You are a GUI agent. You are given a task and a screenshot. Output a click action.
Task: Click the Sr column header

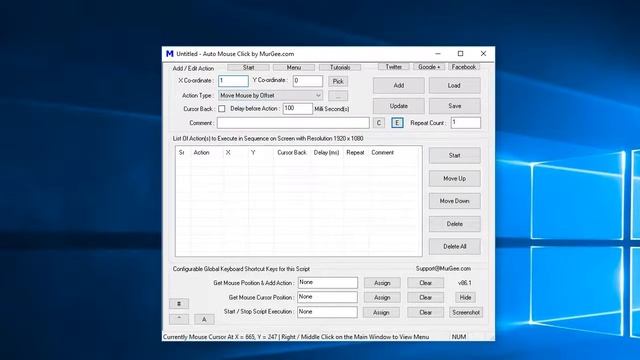pyautogui.click(x=182, y=153)
